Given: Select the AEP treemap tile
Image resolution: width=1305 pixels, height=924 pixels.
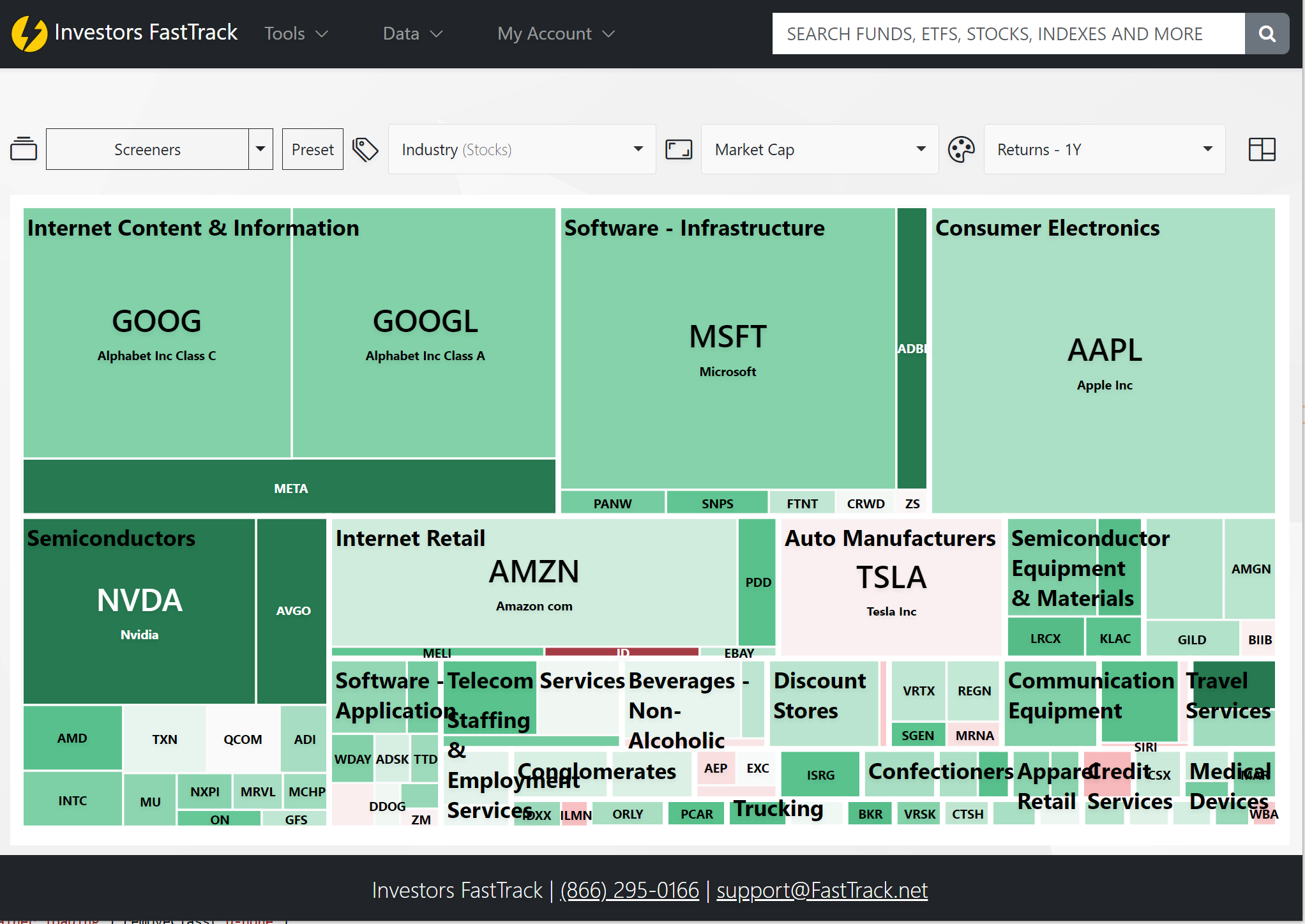Looking at the screenshot, I should (715, 768).
